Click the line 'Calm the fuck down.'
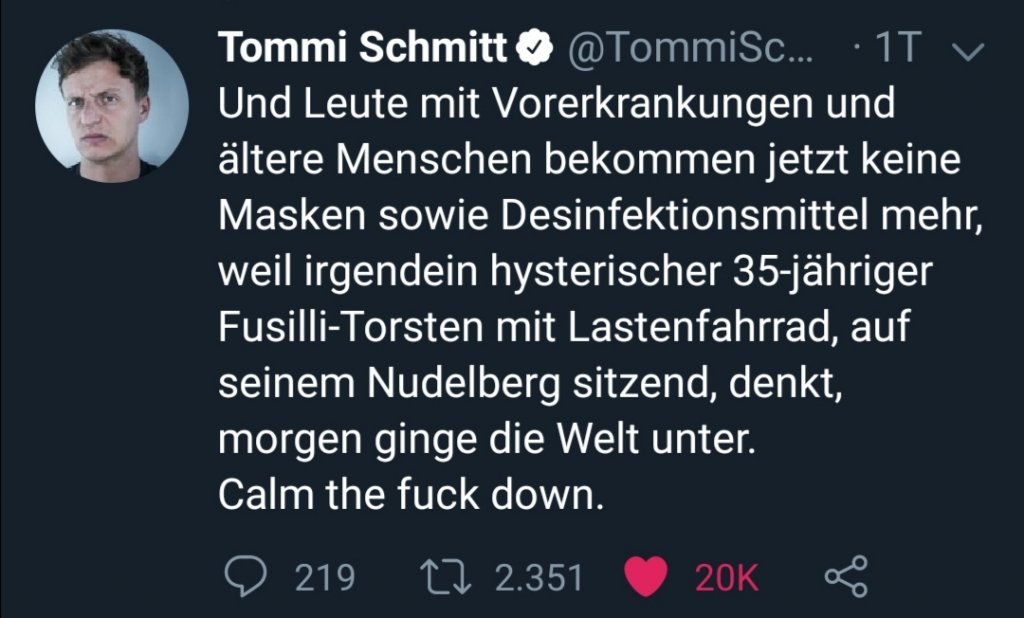This screenshot has width=1024, height=618. [411, 495]
